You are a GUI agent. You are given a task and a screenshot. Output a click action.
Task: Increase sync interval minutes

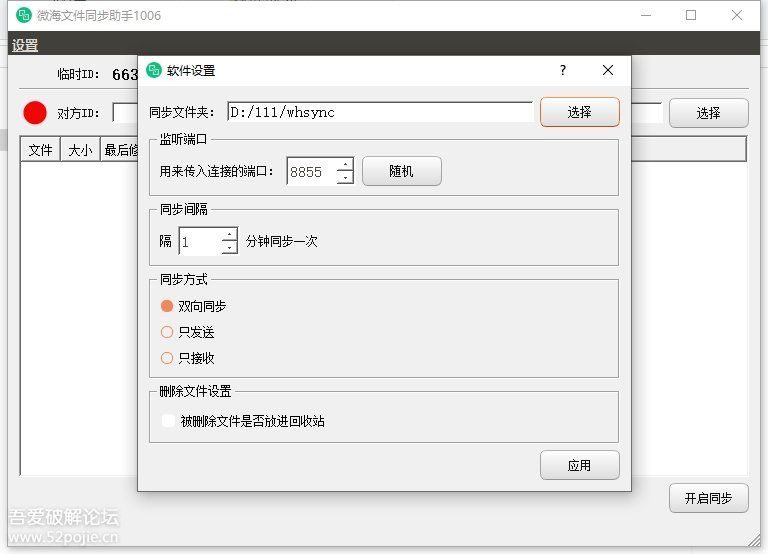pos(229,235)
